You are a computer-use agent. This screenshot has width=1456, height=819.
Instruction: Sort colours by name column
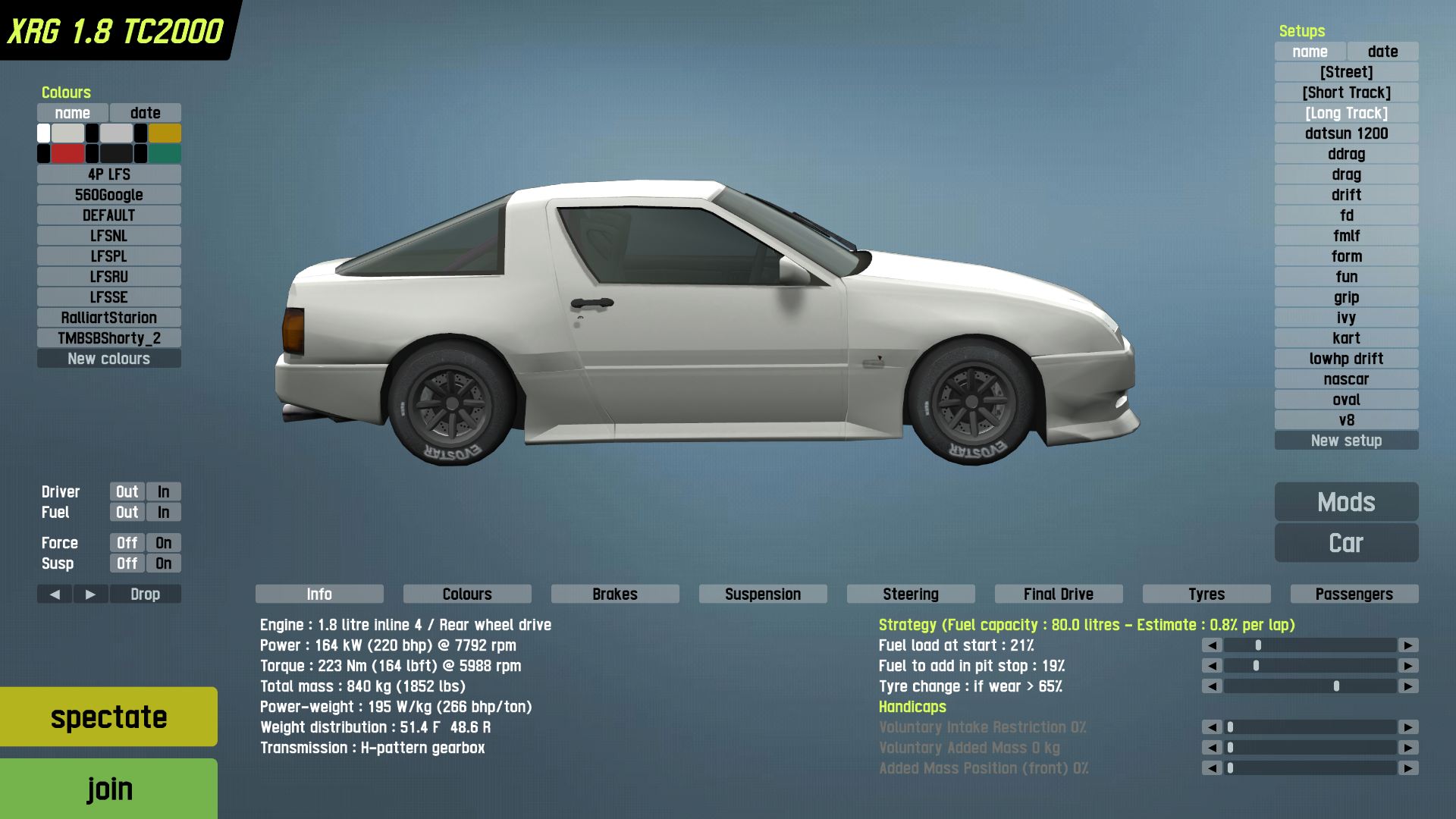73,113
